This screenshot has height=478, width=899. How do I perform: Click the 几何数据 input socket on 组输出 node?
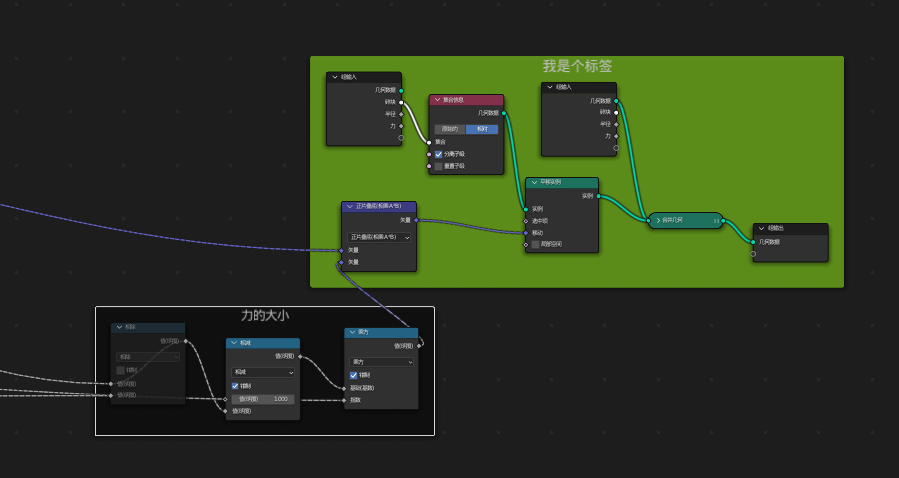(753, 241)
